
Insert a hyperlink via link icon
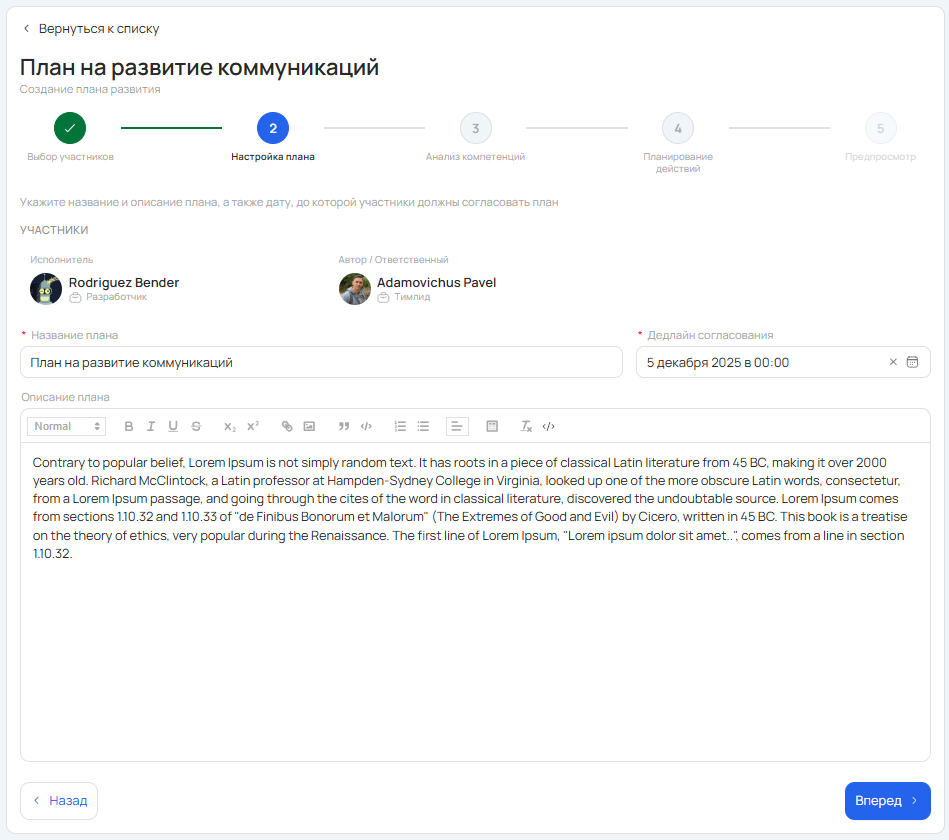pyautogui.click(x=287, y=426)
